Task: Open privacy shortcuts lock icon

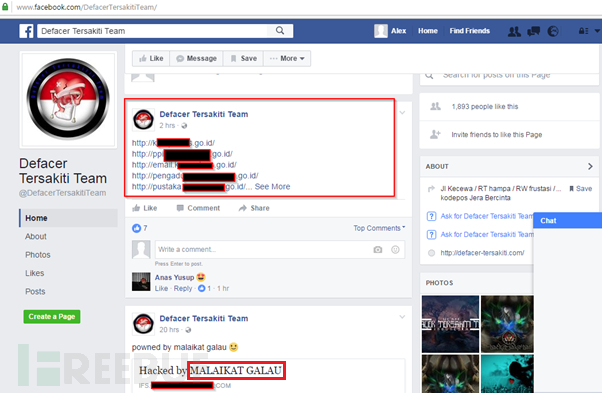Action: [x=583, y=31]
